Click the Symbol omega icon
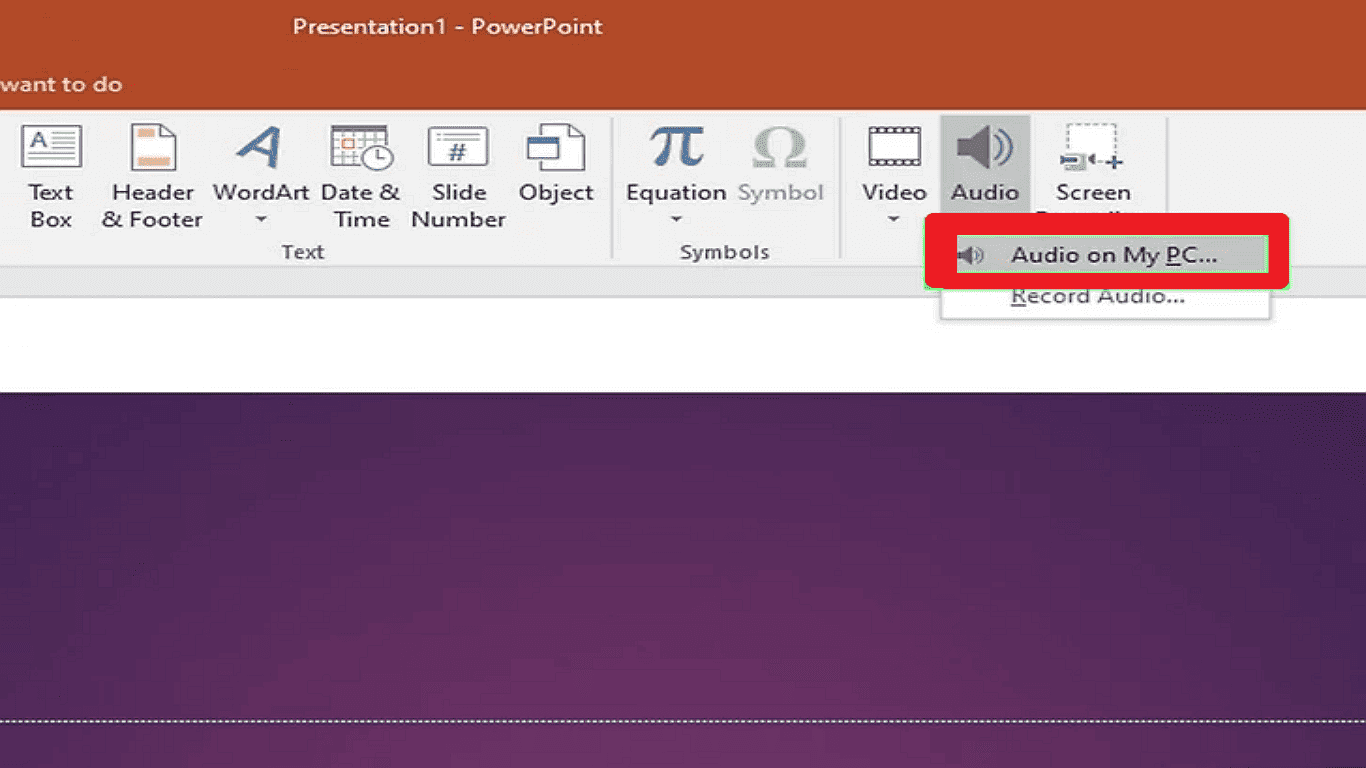Screen dimensions: 1366x768 pos(780,147)
